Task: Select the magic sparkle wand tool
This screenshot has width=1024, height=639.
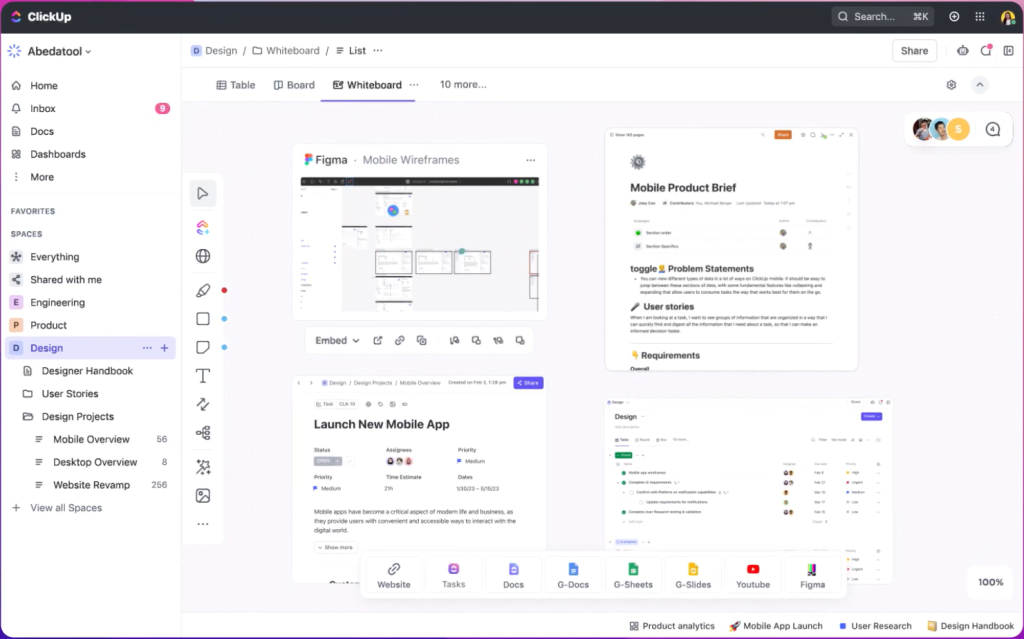Action: coord(203,467)
